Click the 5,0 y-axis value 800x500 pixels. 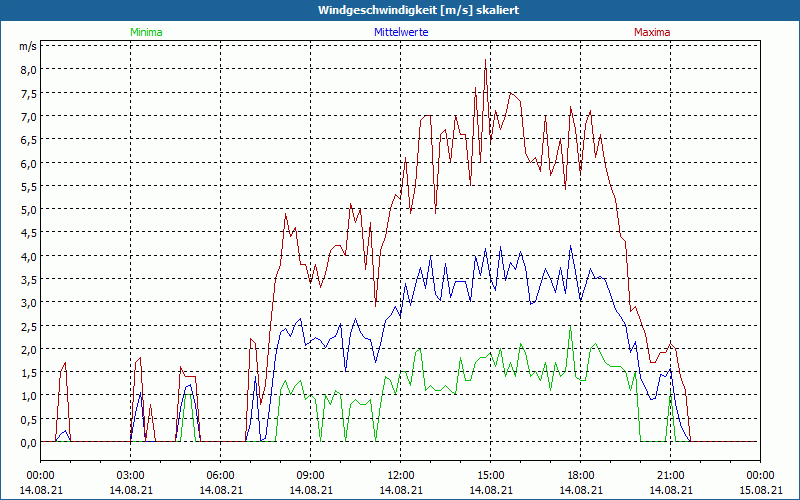(x=28, y=210)
